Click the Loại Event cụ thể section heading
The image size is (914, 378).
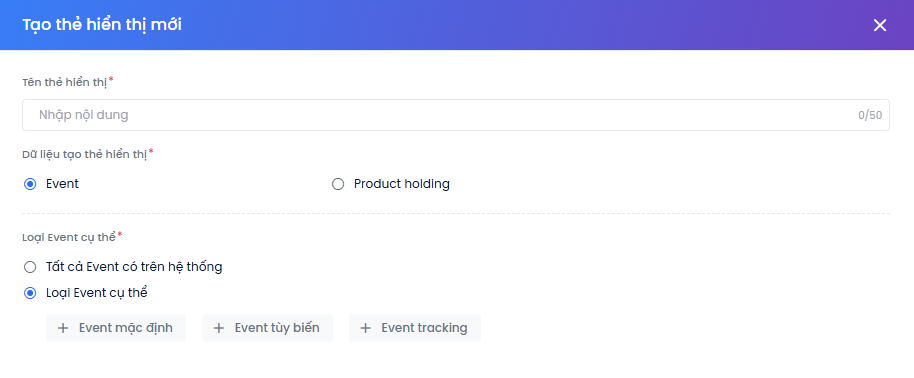pos(69,237)
